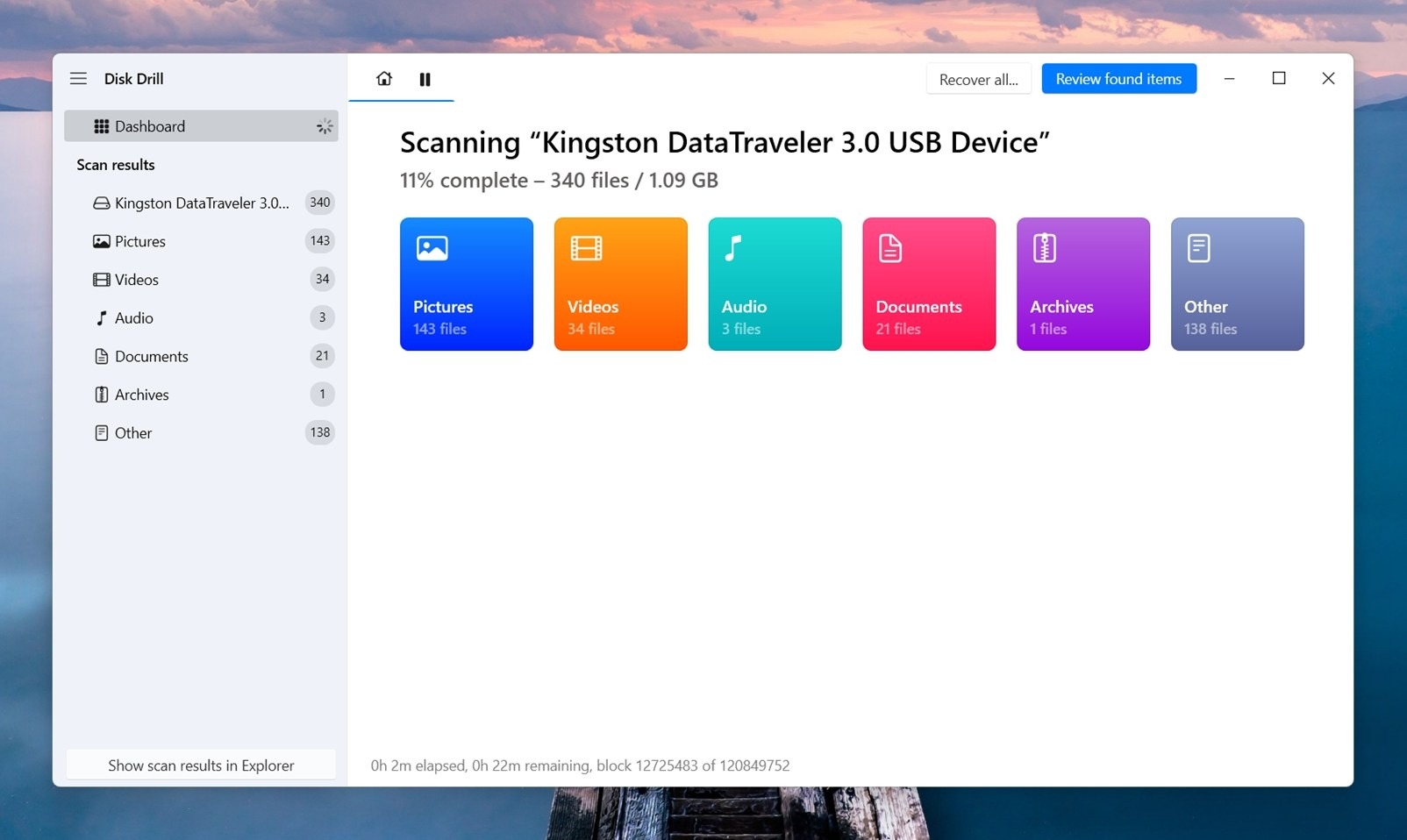Maximize the Disk Drill window
This screenshot has height=840, width=1407.
1279,79
